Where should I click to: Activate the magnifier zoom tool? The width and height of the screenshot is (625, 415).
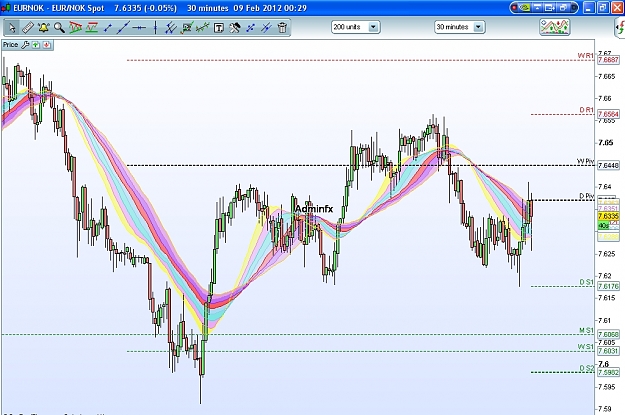[x=59, y=28]
